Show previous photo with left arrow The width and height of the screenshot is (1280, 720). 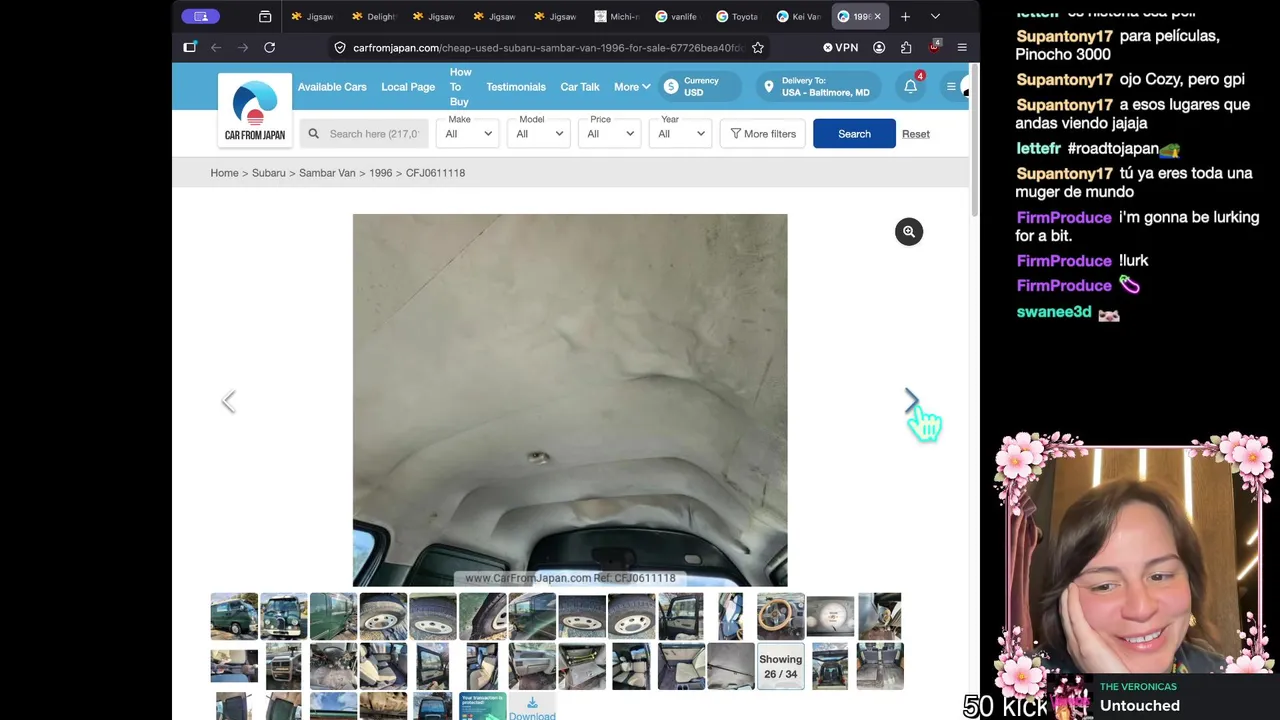click(x=228, y=401)
